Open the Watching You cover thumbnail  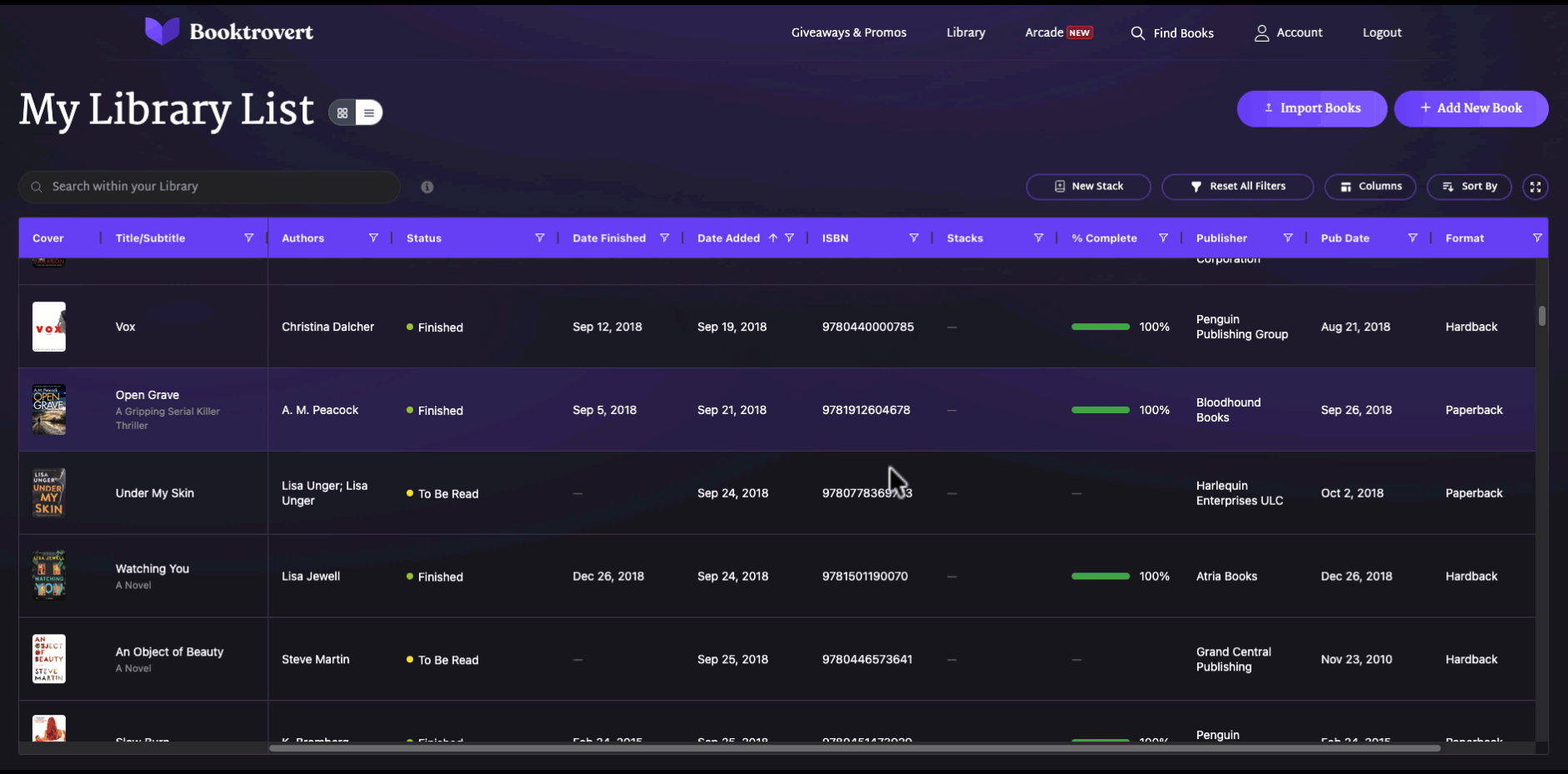49,576
